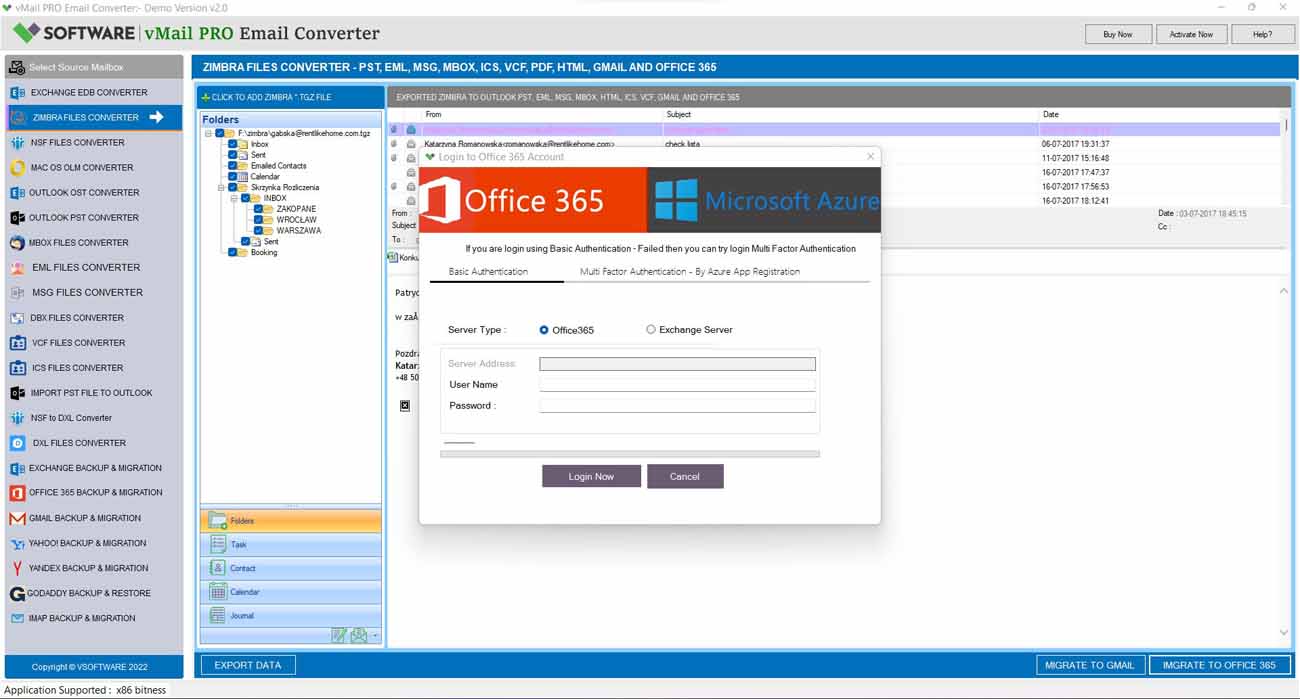The image size is (1300, 699).
Task: Collapse the Skrzynka Rozliczenia tree node
Action: point(221,187)
